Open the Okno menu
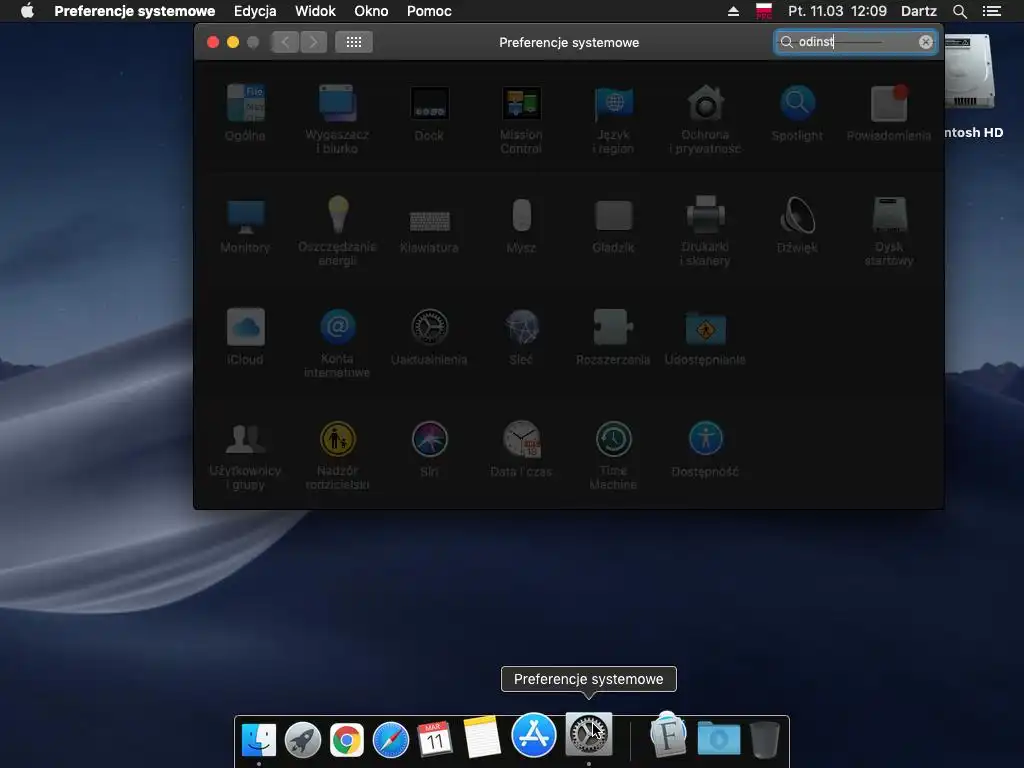The width and height of the screenshot is (1024, 768). click(371, 11)
